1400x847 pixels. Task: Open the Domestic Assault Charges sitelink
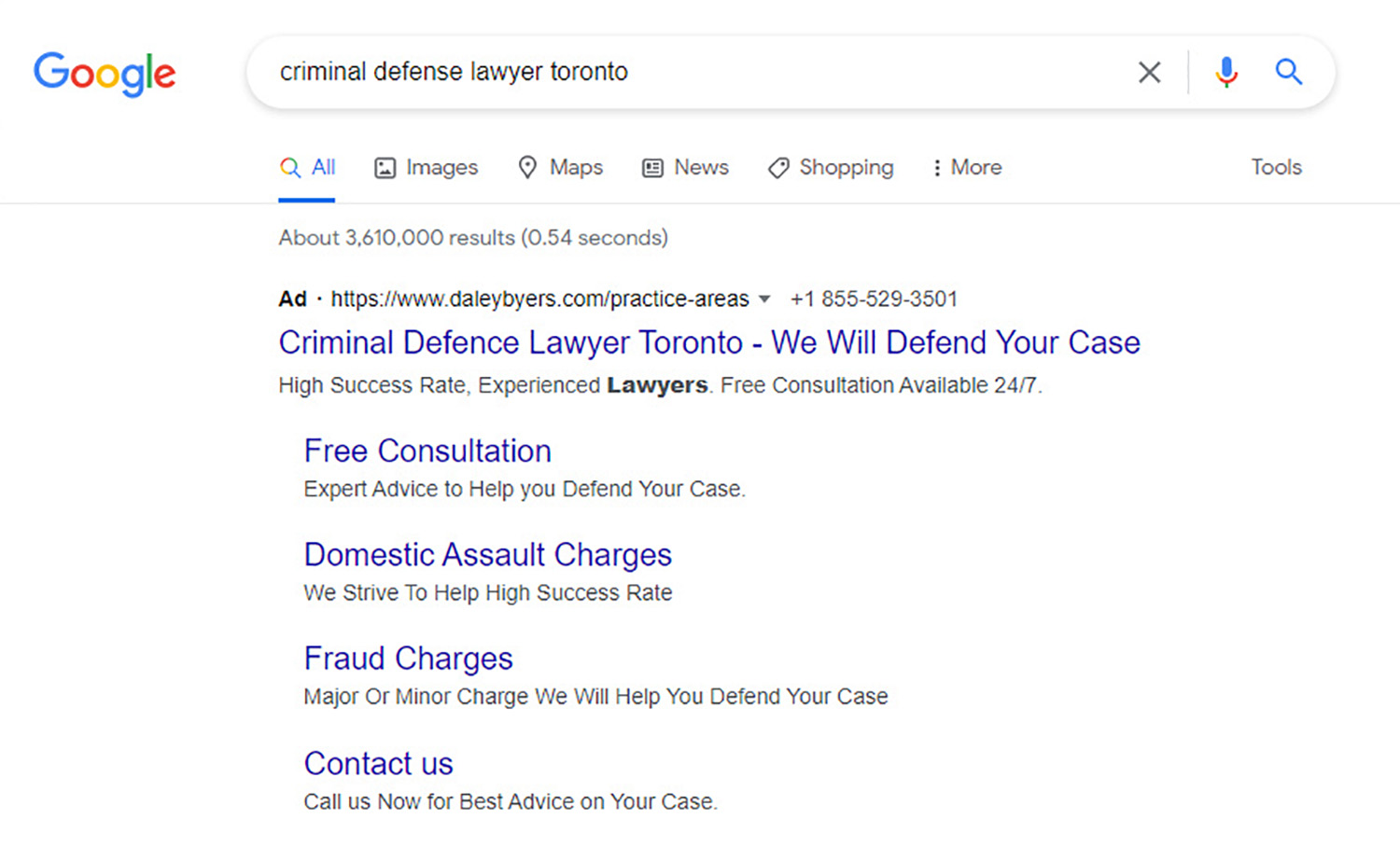click(x=487, y=555)
